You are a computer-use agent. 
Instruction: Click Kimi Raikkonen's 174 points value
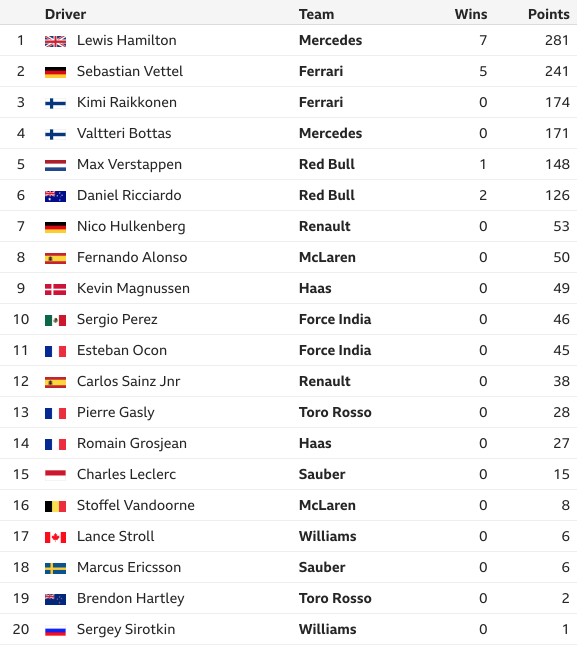coord(557,102)
